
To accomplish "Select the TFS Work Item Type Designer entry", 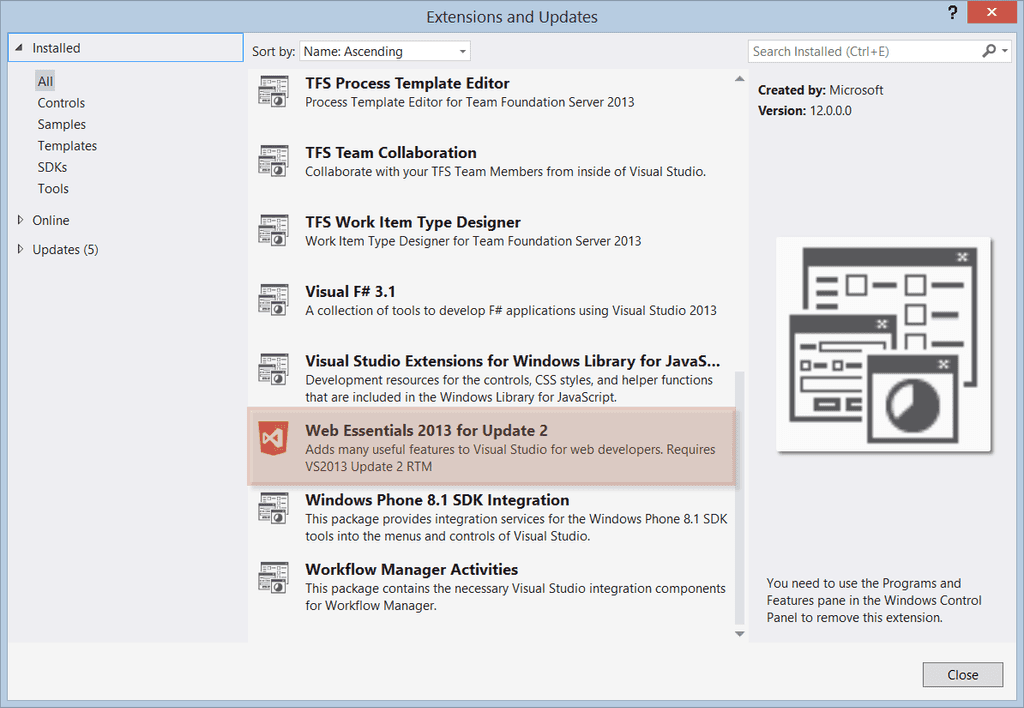I will (413, 222).
